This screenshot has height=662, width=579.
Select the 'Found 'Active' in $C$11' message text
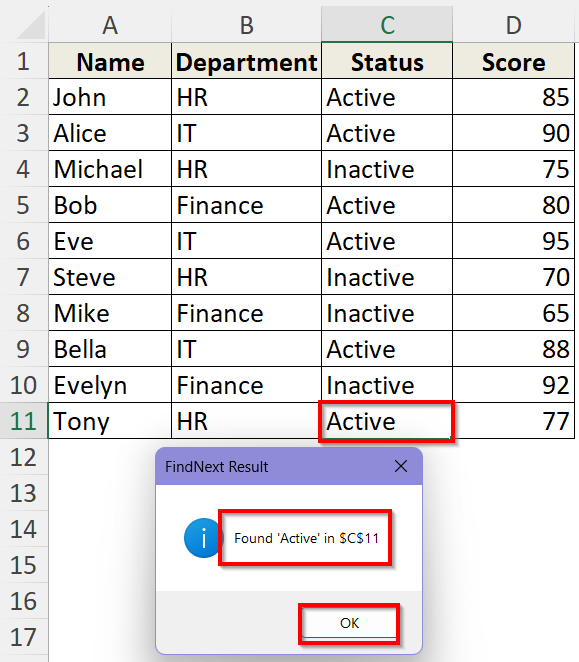pyautogui.click(x=306, y=538)
